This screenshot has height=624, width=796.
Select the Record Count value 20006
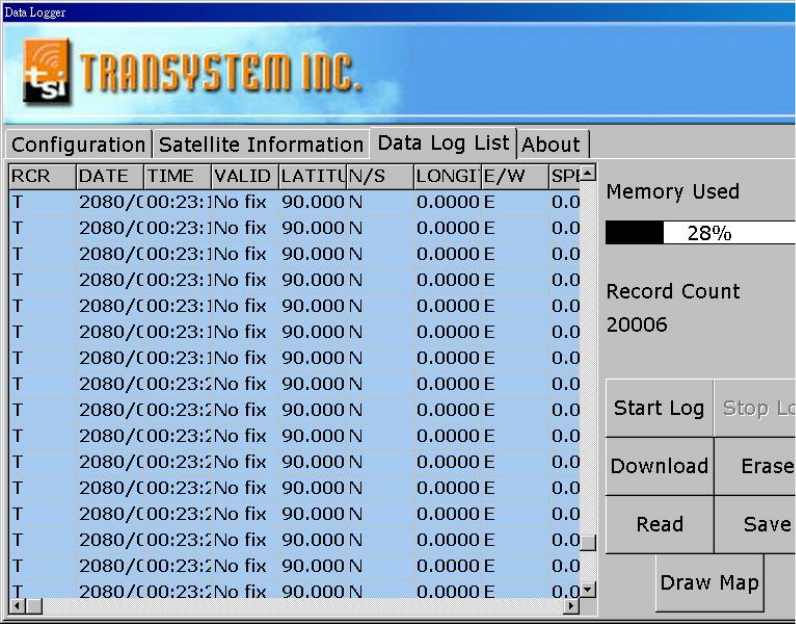tap(637, 324)
